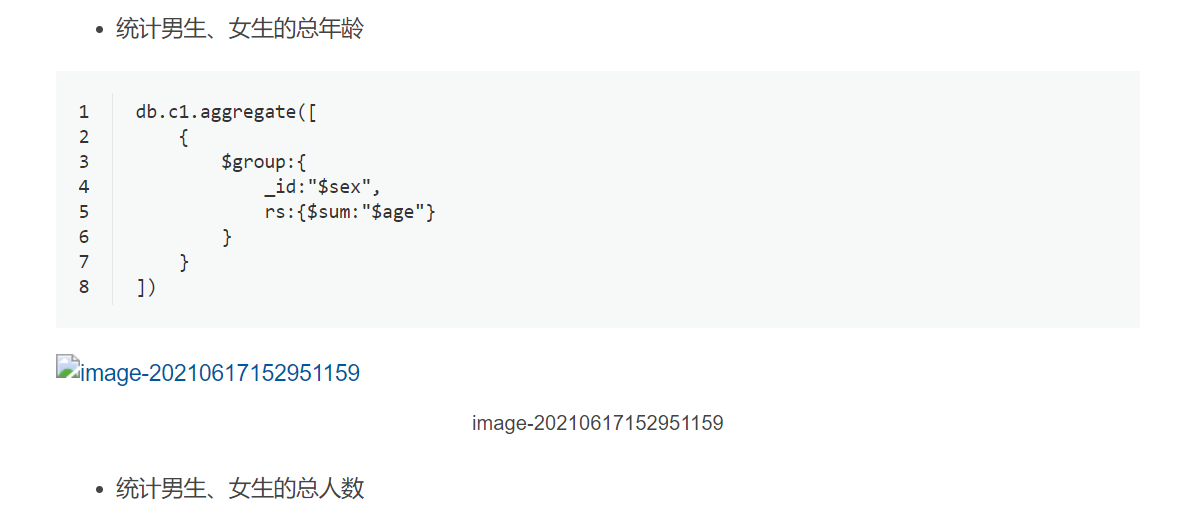Image resolution: width=1186 pixels, height=518 pixels.
Task: Click the db.c1.aggregate([ code line
Action: point(226,112)
